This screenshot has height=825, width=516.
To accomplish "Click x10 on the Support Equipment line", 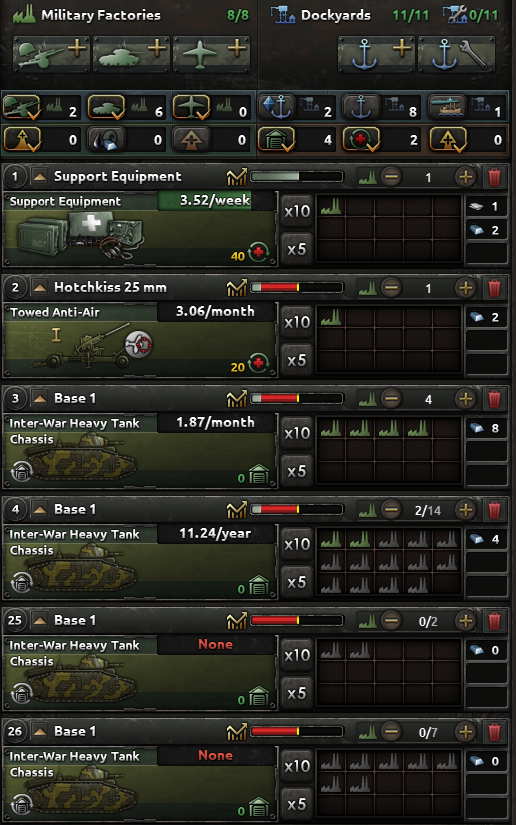I will [297, 211].
